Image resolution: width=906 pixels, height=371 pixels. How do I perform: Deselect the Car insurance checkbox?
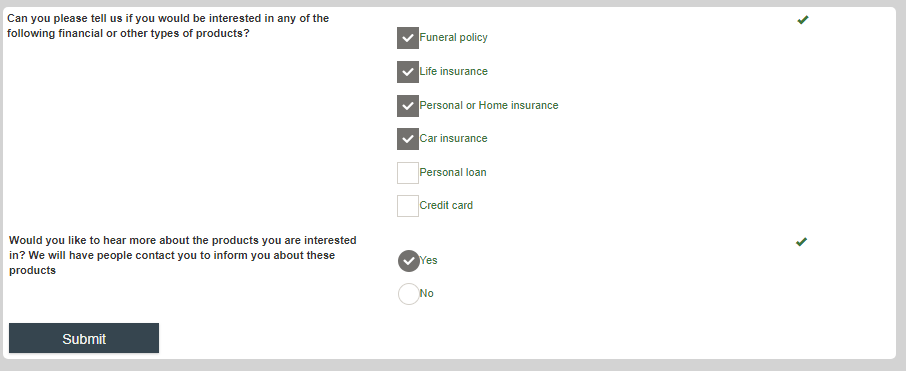tap(408, 139)
